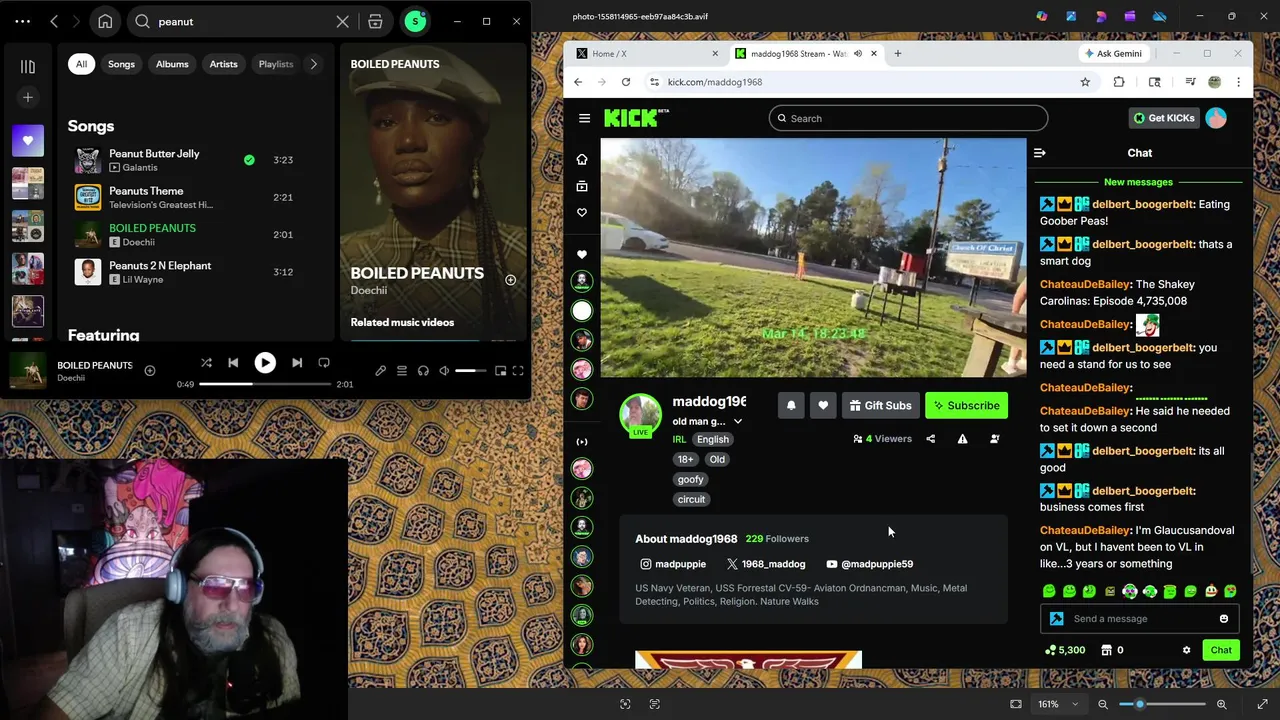Open Chrome three-dot menu
This screenshot has height=720, width=1280.
click(1238, 82)
